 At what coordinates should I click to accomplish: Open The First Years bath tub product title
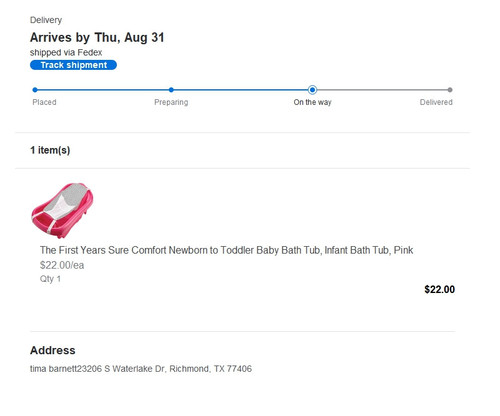(x=226, y=250)
